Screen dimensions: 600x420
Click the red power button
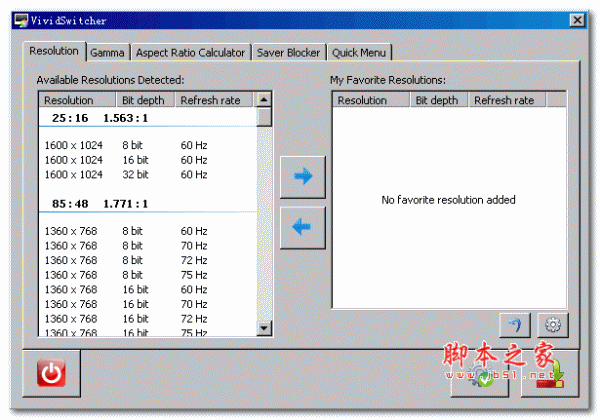[x=51, y=373]
